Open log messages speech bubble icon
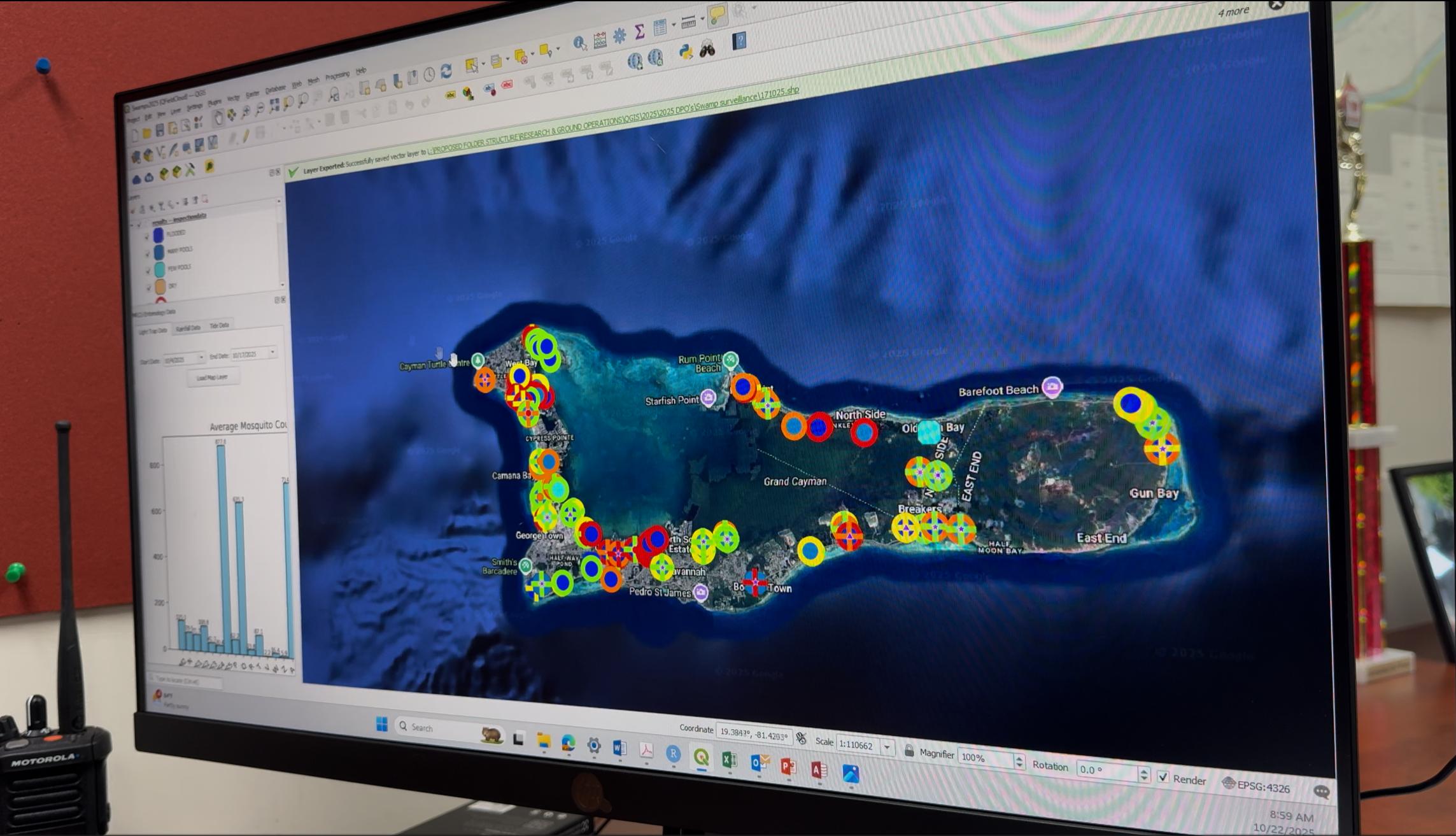This screenshot has height=836, width=1456. tap(1322, 791)
